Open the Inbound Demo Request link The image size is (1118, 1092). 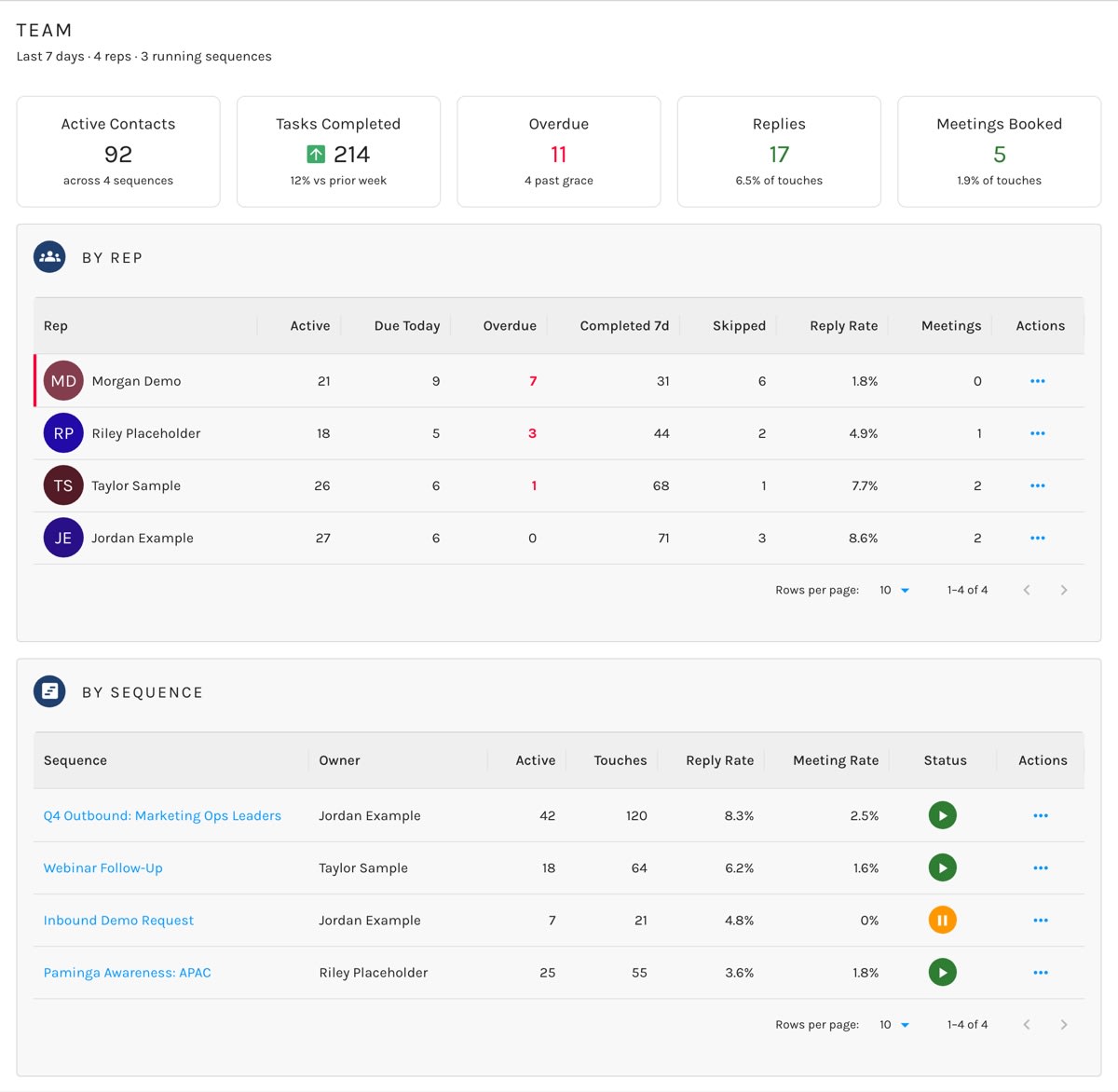tap(118, 920)
